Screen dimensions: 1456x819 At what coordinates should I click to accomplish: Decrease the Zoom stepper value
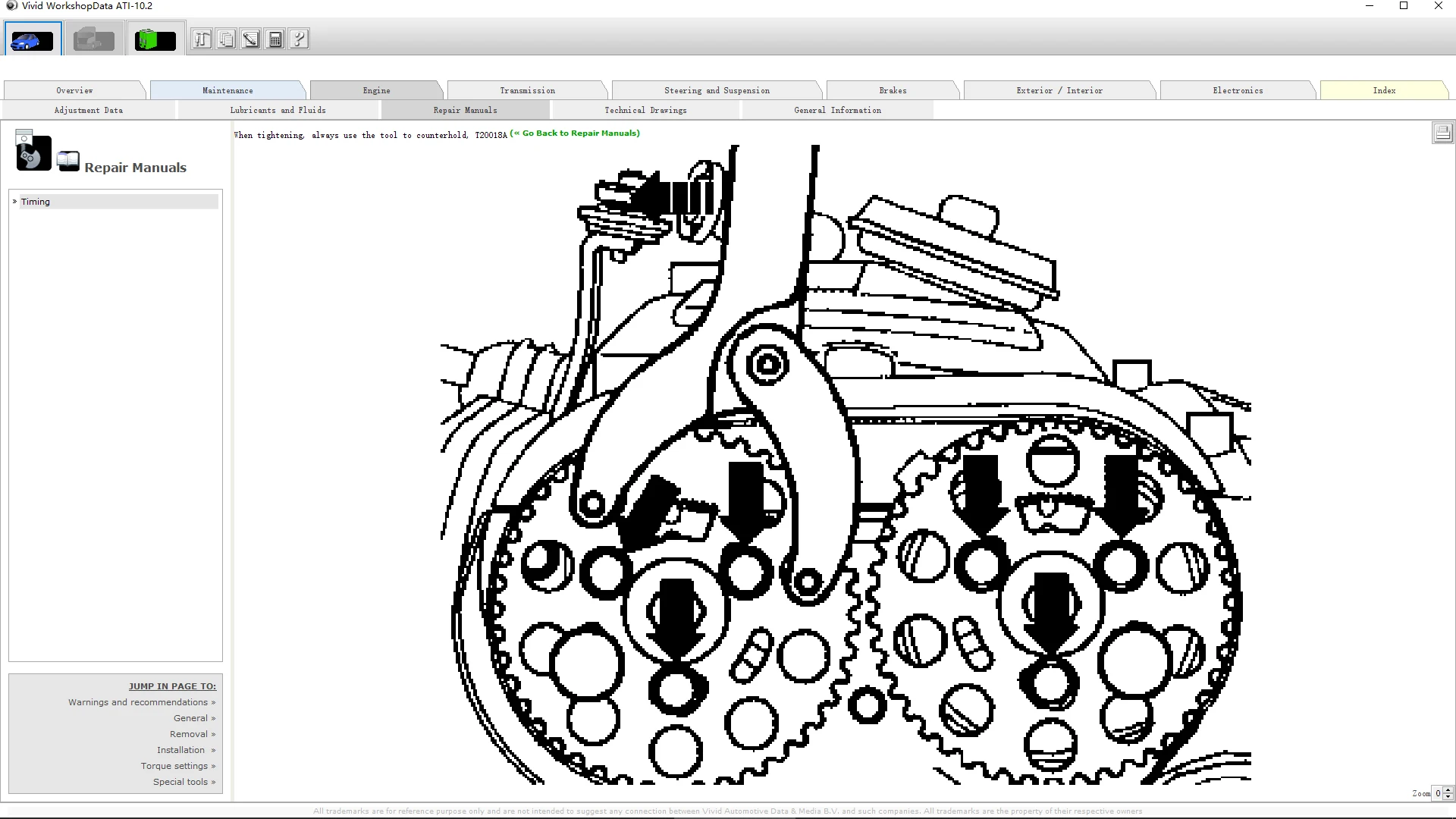[1448, 797]
